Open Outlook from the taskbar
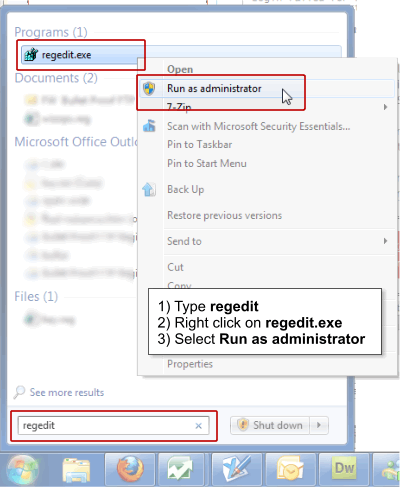 pyautogui.click(x=290, y=469)
